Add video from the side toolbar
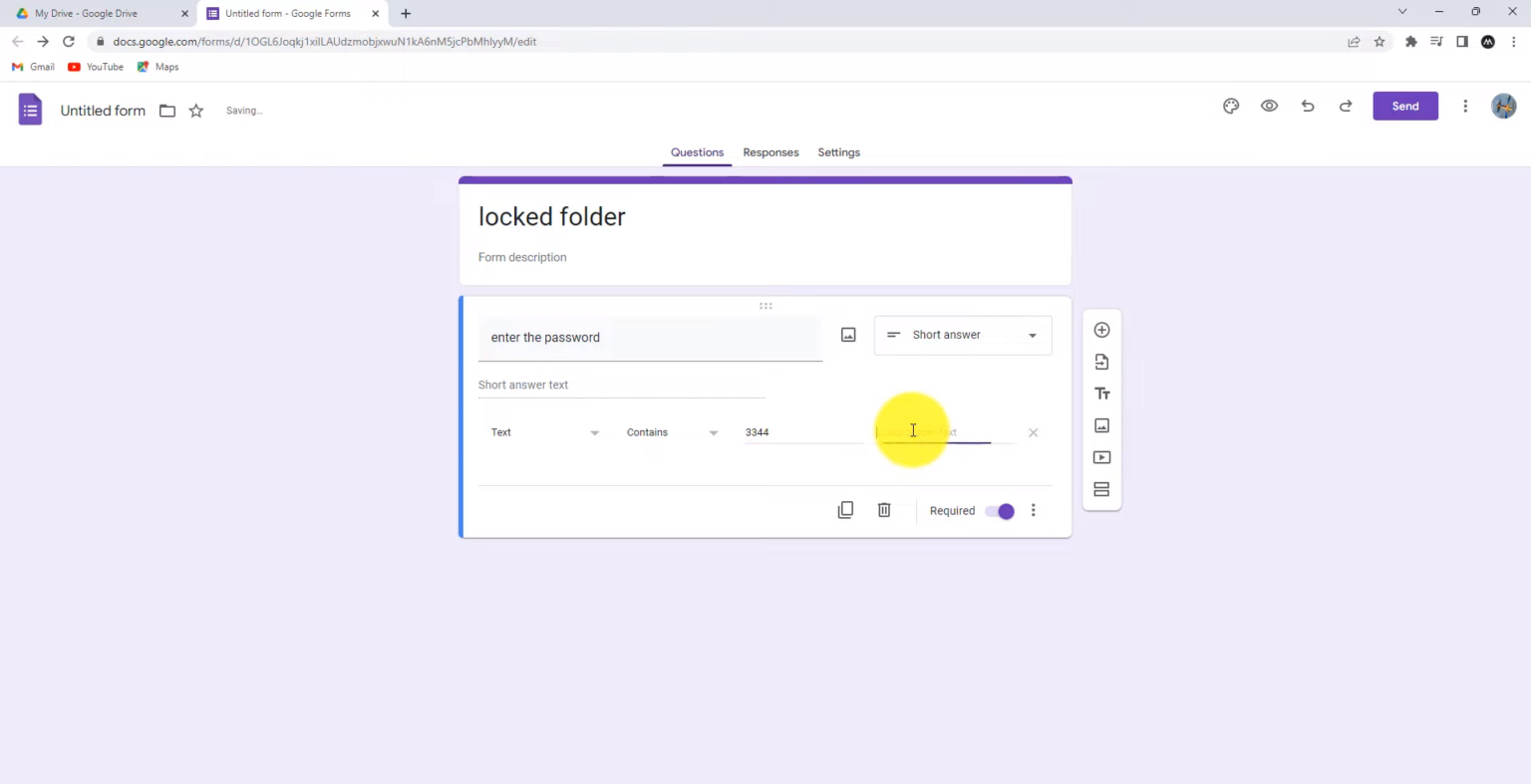The width and height of the screenshot is (1531, 784). tap(1101, 457)
